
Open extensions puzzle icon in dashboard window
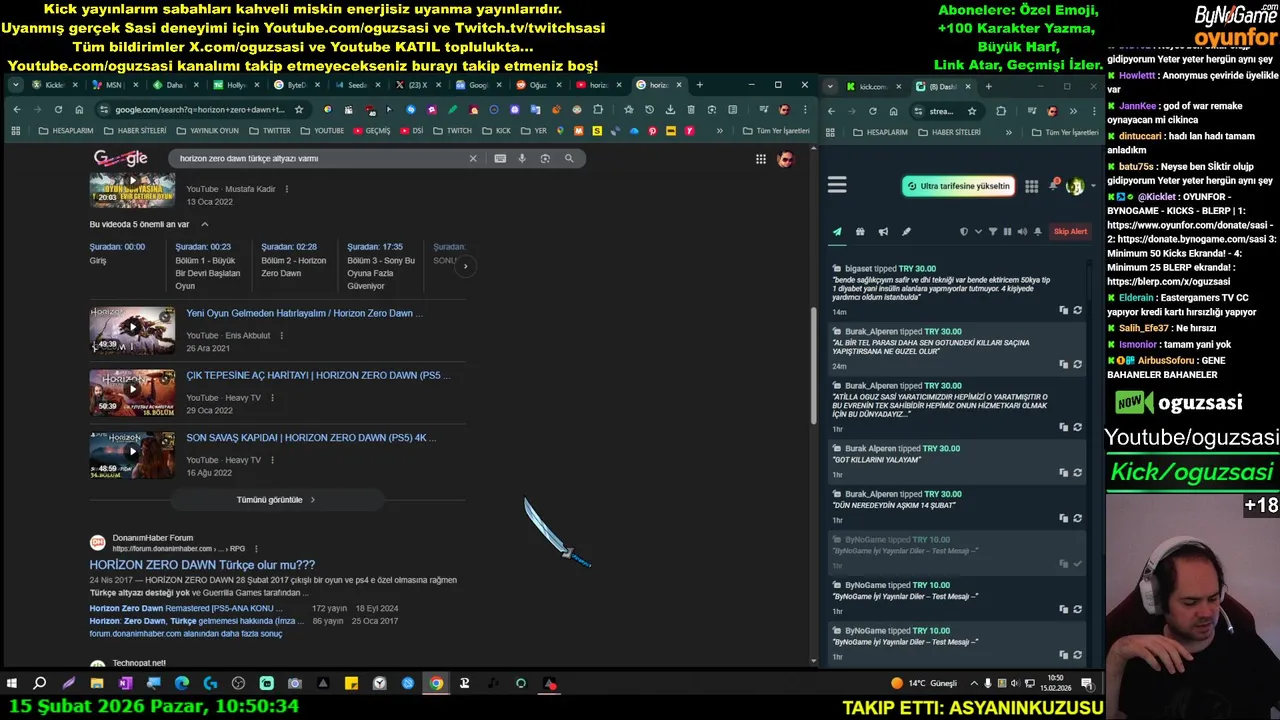(1001, 111)
